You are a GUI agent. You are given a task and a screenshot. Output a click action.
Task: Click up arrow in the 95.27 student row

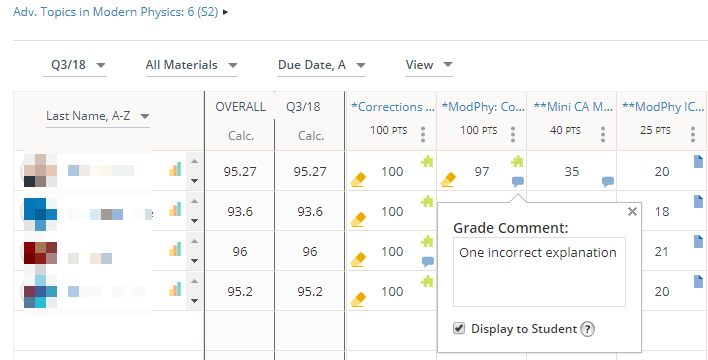pos(195,161)
